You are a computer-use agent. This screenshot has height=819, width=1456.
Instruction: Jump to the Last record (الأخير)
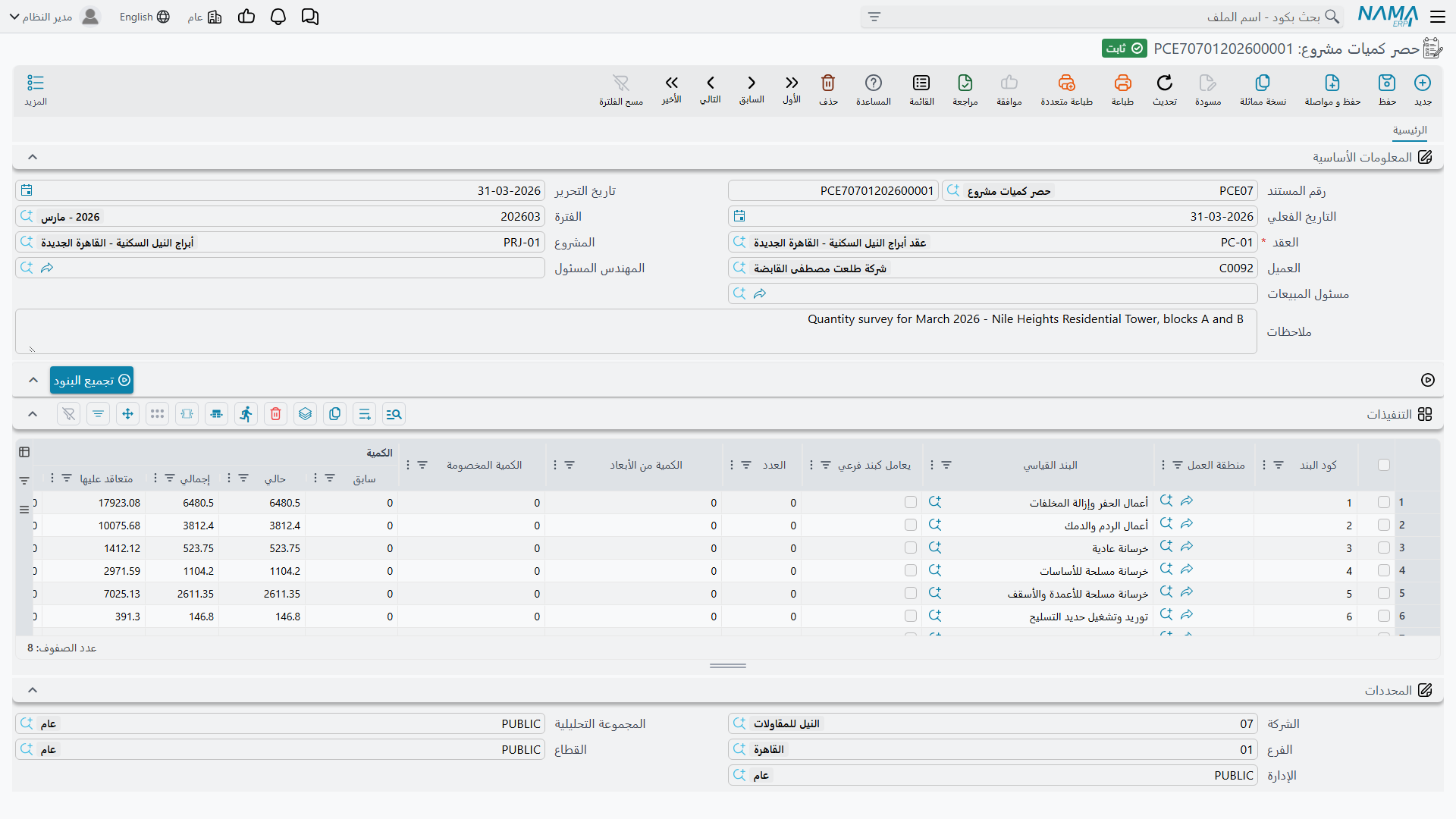[671, 83]
